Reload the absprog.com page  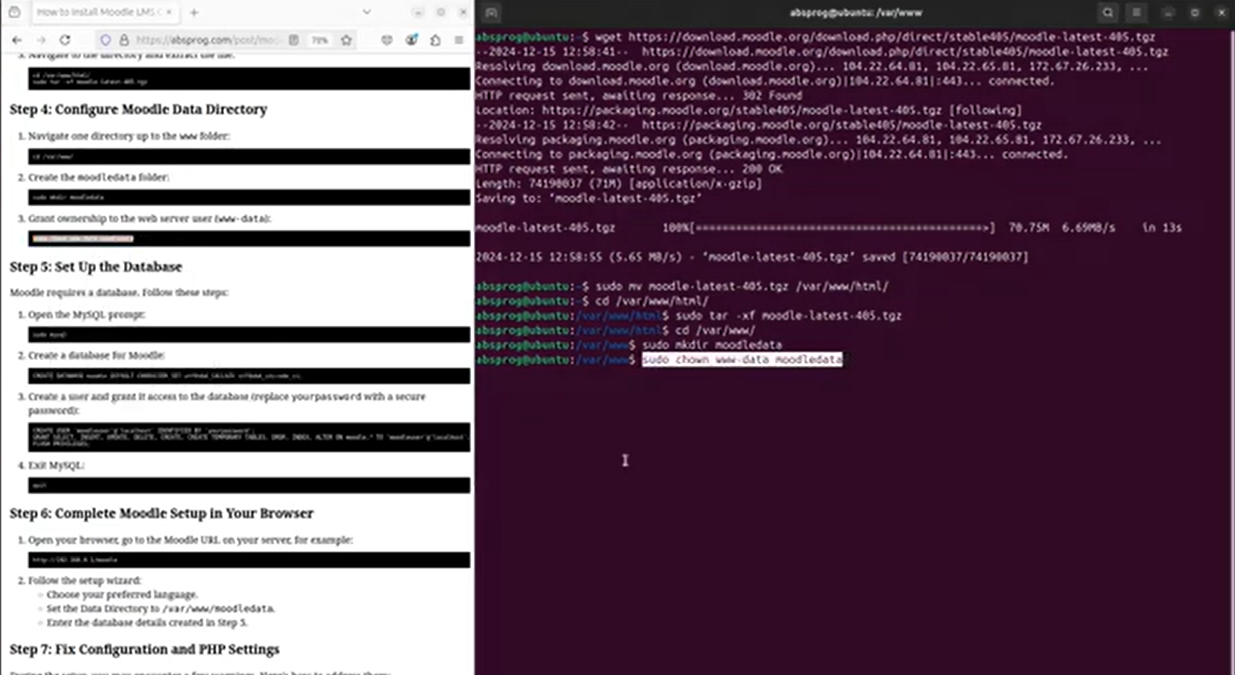(x=65, y=40)
